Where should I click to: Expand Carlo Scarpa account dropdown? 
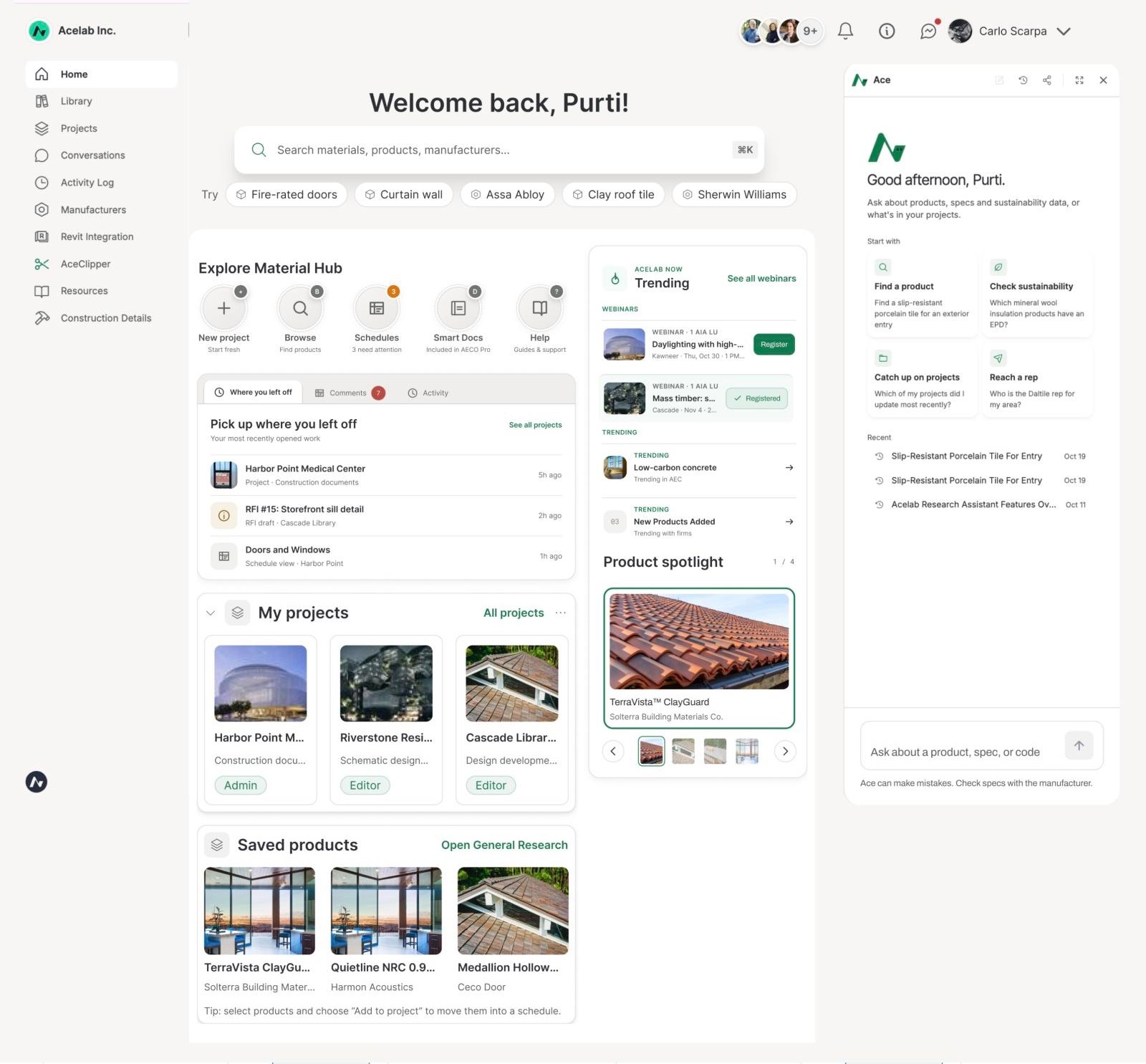(x=1064, y=31)
